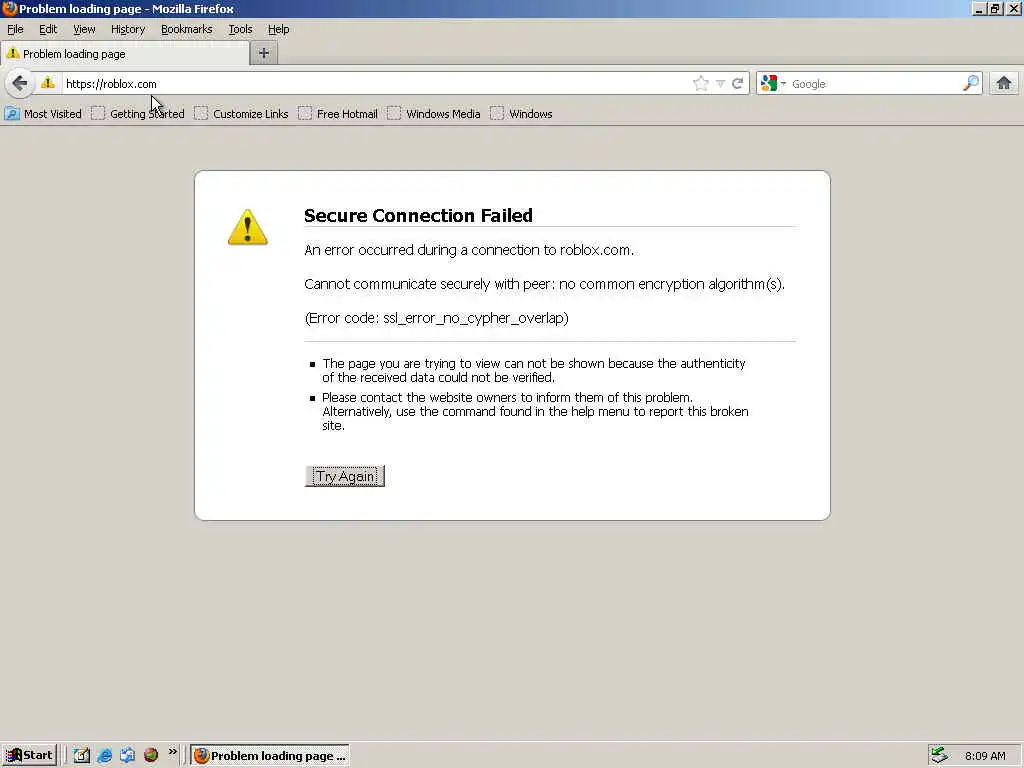Bookmark this page with the star icon
Image resolution: width=1024 pixels, height=768 pixels.
coord(701,84)
